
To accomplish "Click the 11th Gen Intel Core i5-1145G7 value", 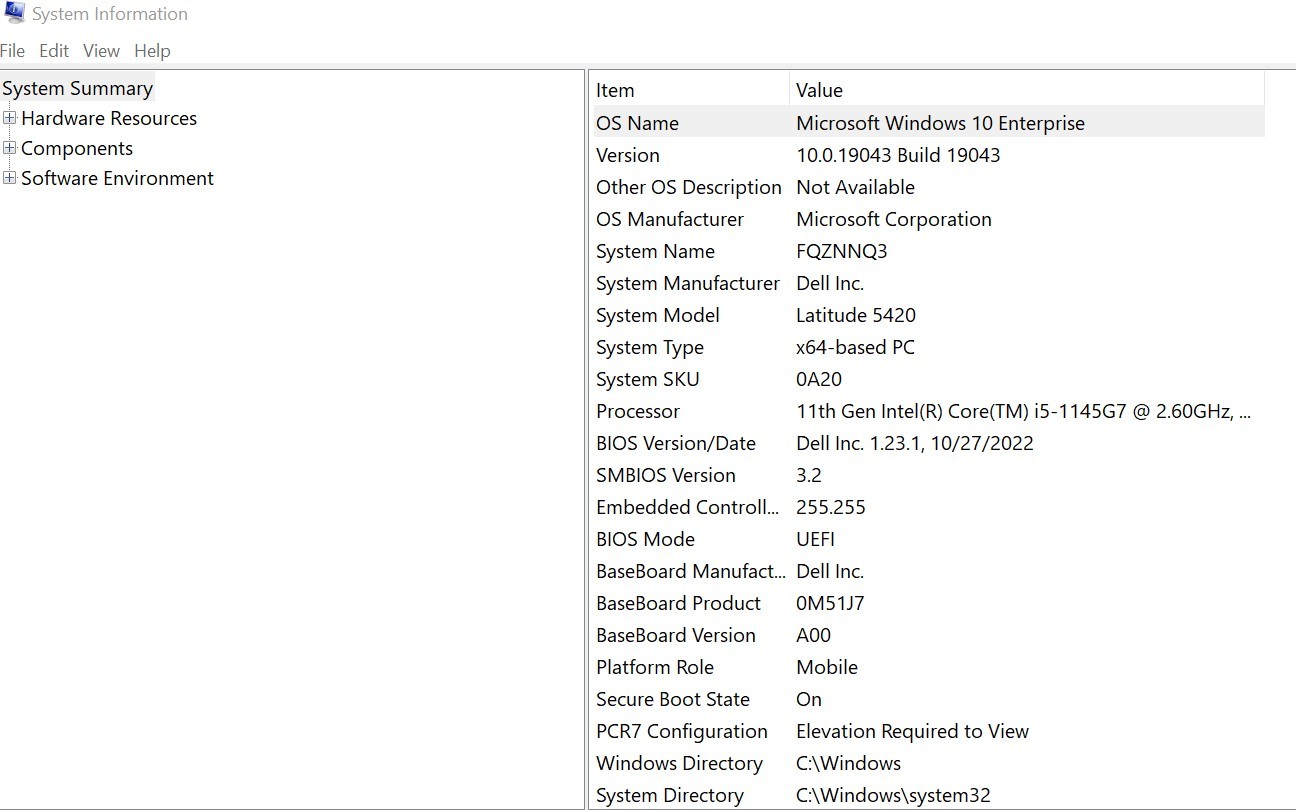I will click(x=1023, y=411).
